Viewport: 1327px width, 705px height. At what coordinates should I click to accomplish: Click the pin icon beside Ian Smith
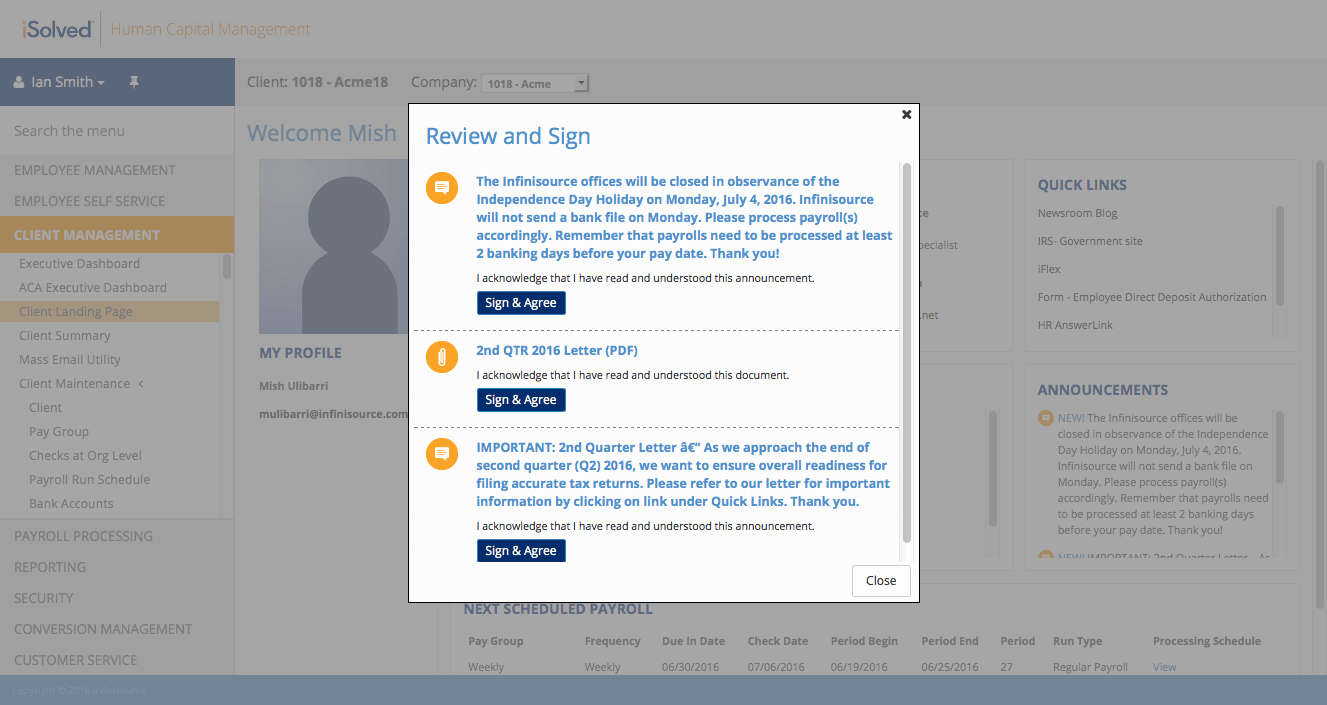(x=134, y=82)
